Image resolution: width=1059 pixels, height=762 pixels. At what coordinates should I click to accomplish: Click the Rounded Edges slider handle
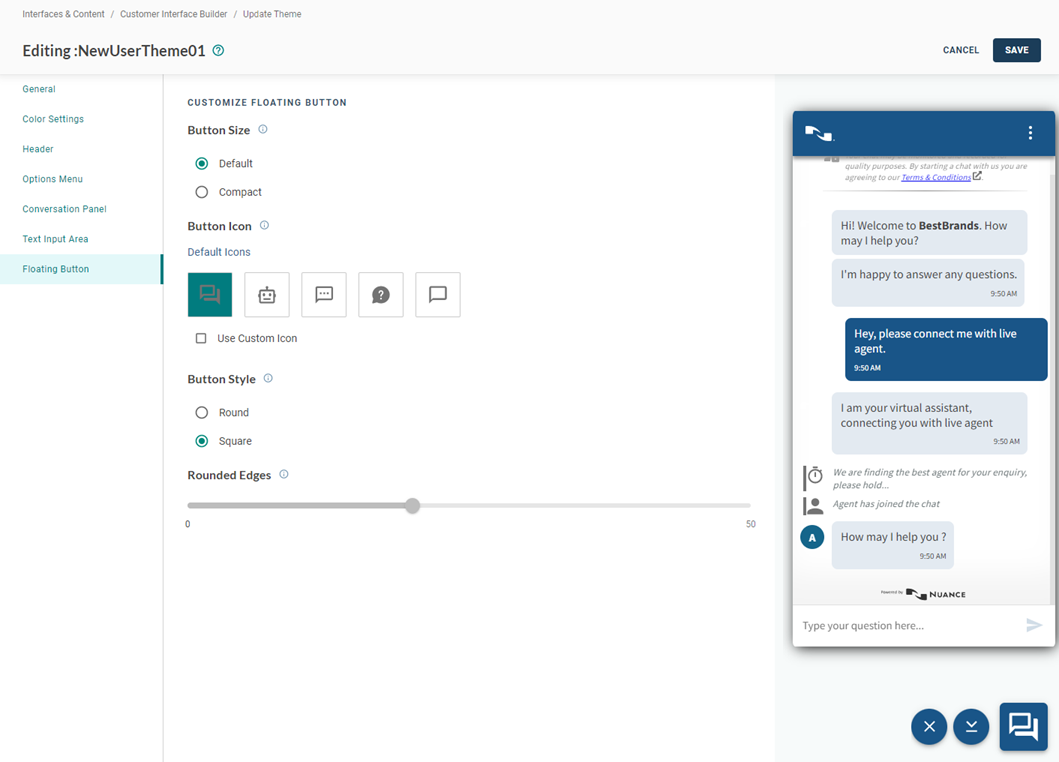(x=412, y=506)
